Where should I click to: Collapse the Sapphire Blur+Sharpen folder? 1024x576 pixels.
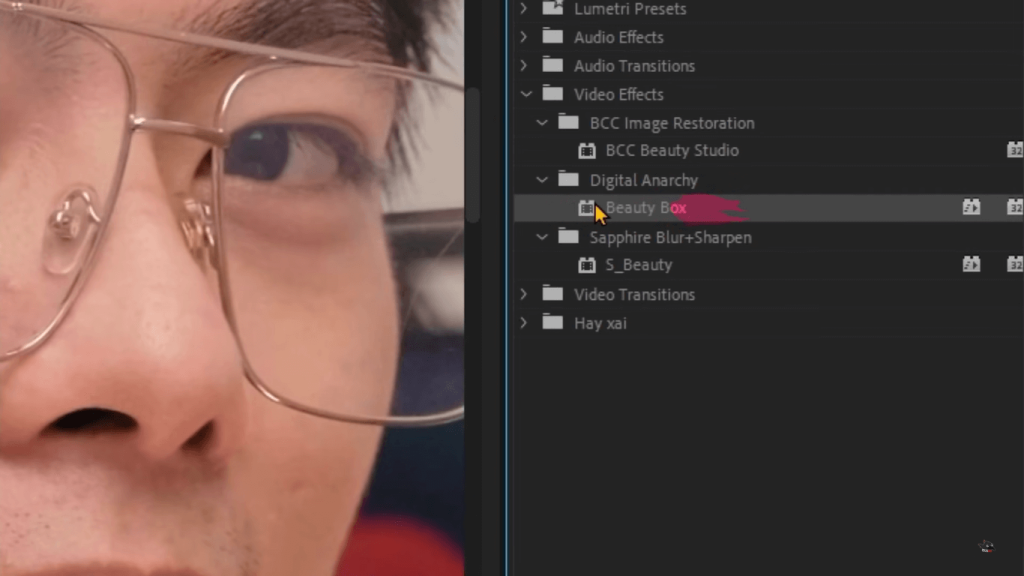click(540, 237)
